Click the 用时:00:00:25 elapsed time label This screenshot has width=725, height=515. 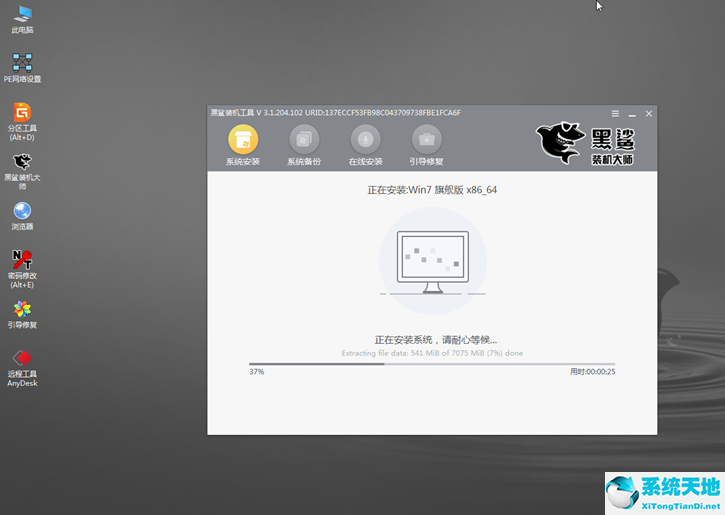[592, 372]
